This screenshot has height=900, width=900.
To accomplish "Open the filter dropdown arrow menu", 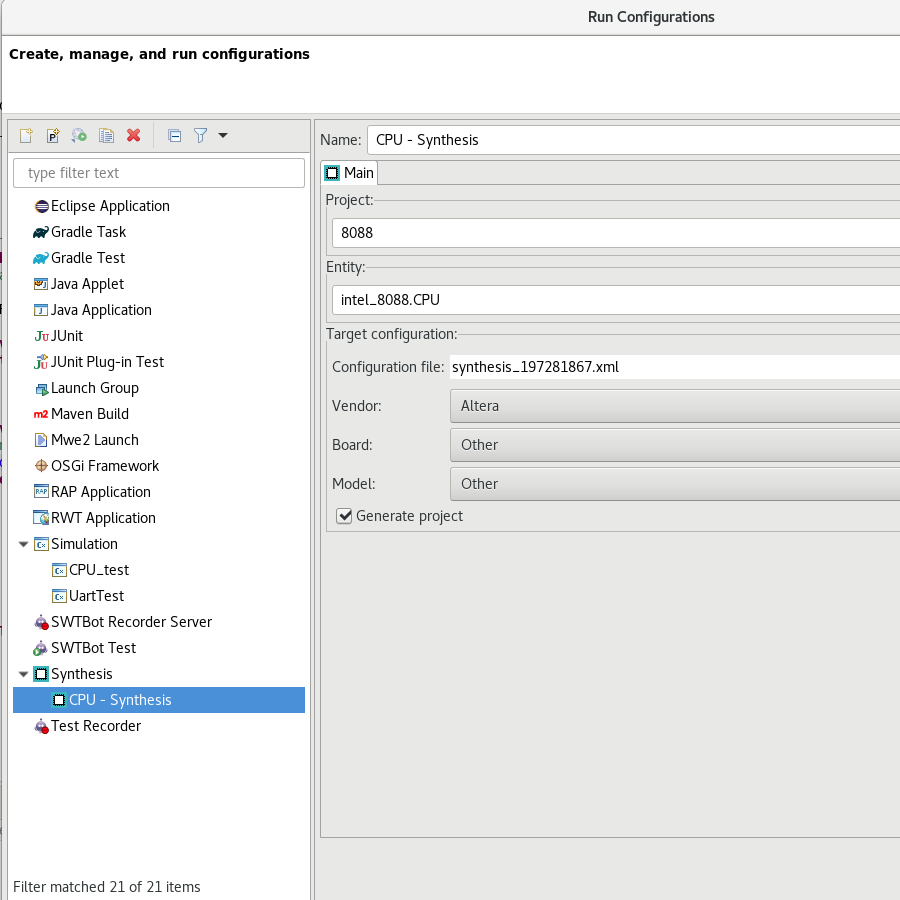I will click(x=222, y=136).
